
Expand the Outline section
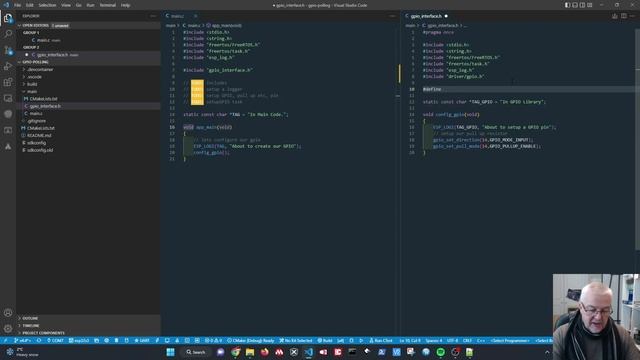[x=30, y=318]
